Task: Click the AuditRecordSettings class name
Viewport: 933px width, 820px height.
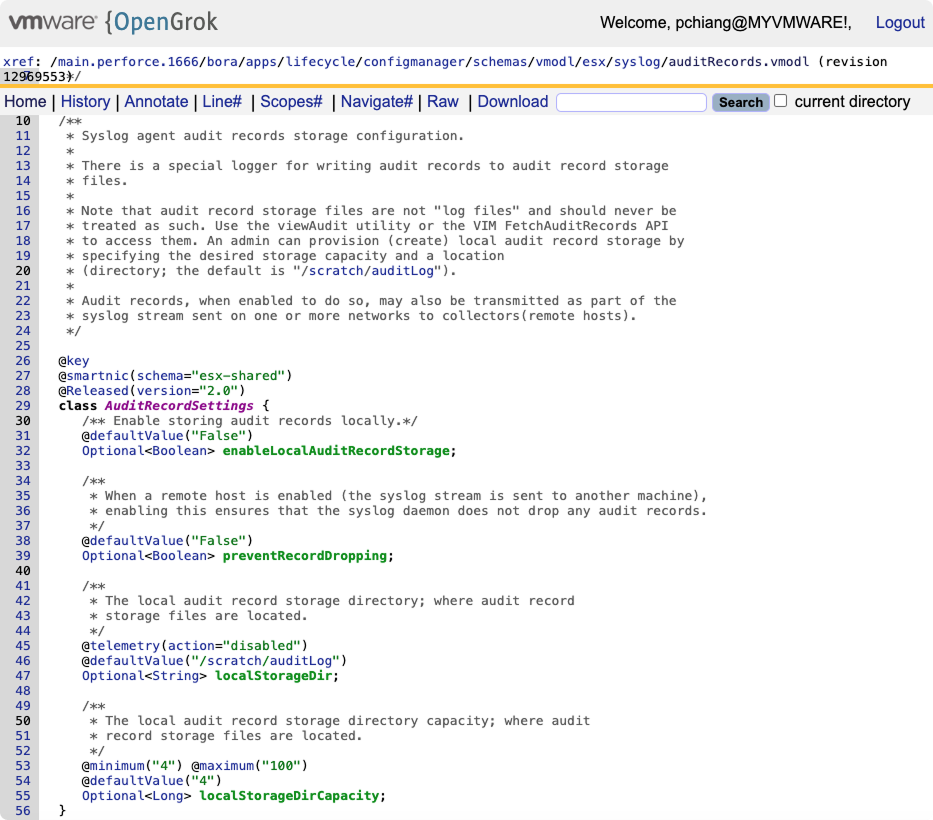Action: [178, 405]
